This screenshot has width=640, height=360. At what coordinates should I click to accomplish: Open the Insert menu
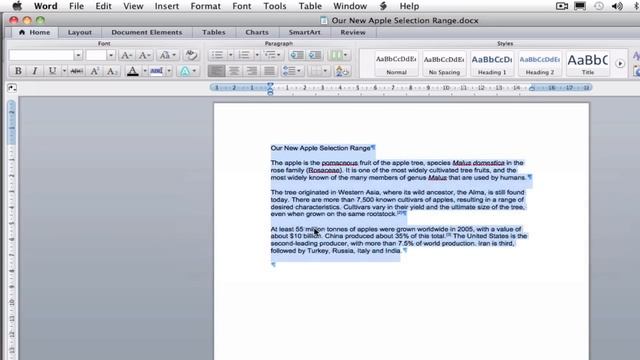click(x=167, y=6)
